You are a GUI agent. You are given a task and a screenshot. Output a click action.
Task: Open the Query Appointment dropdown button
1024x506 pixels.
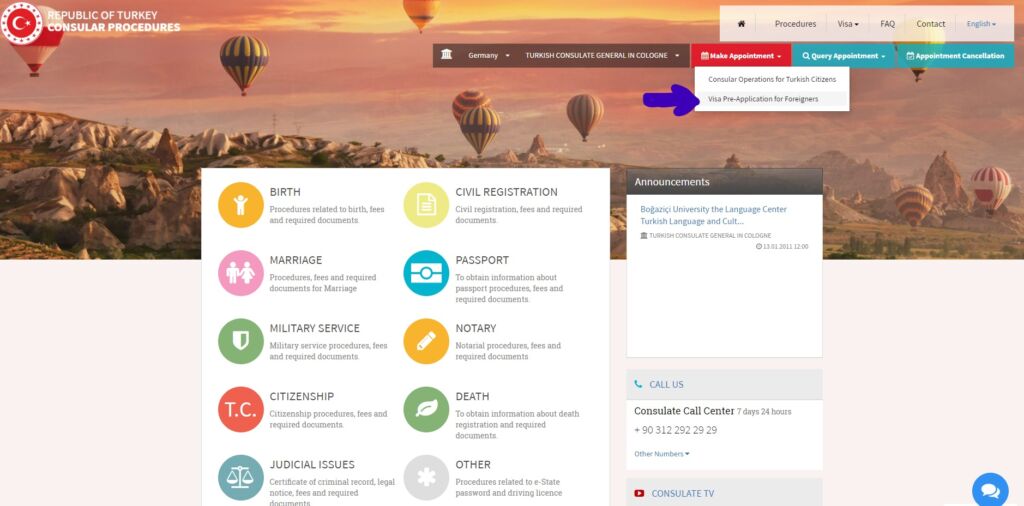coord(843,56)
